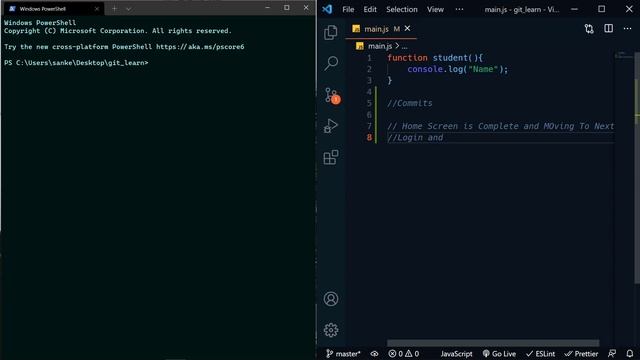
Task: Click the editor vertical scrollbar
Action: pos(637,167)
